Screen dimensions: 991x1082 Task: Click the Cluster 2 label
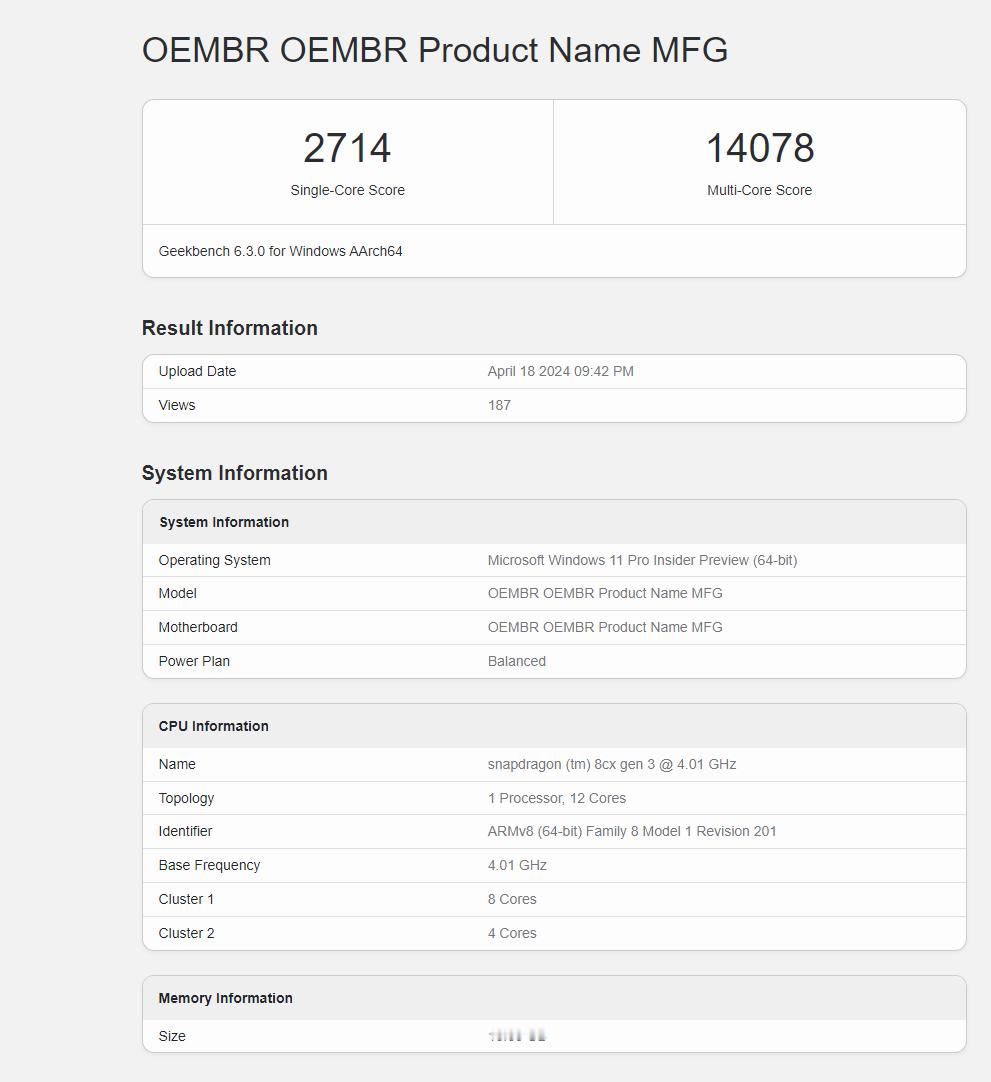click(186, 933)
